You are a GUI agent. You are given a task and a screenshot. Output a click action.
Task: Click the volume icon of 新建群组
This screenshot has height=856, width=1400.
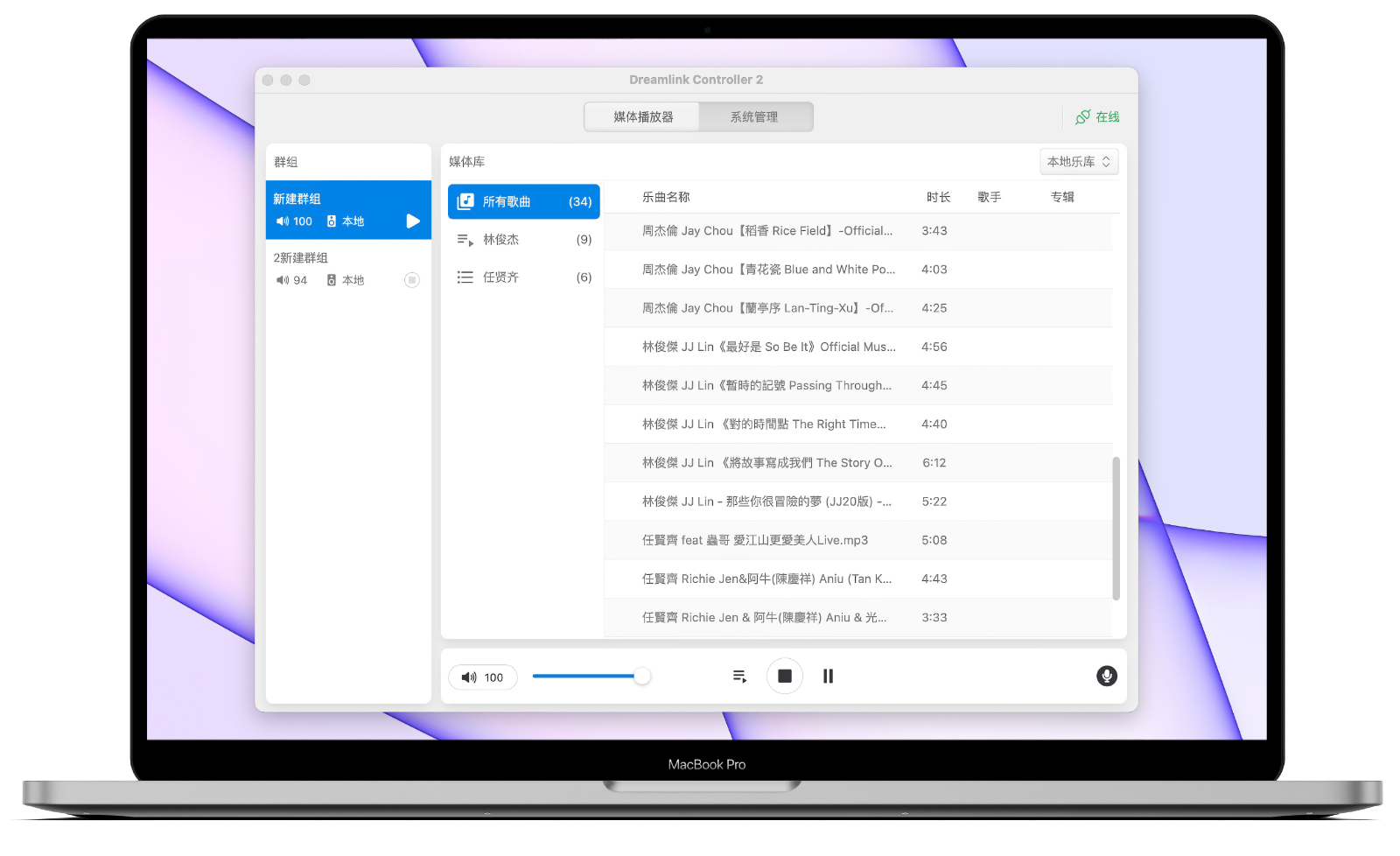(283, 221)
